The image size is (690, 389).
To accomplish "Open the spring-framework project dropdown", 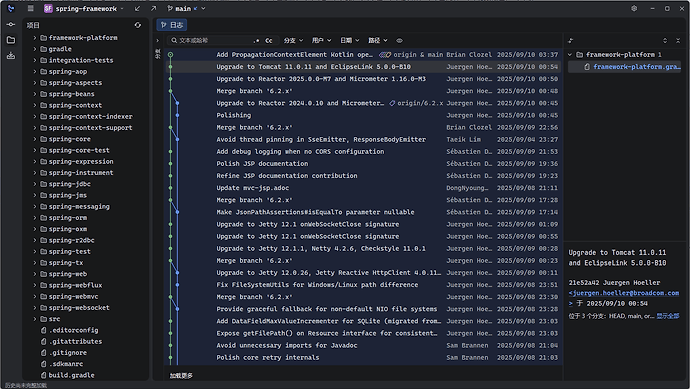I will (x=84, y=8).
